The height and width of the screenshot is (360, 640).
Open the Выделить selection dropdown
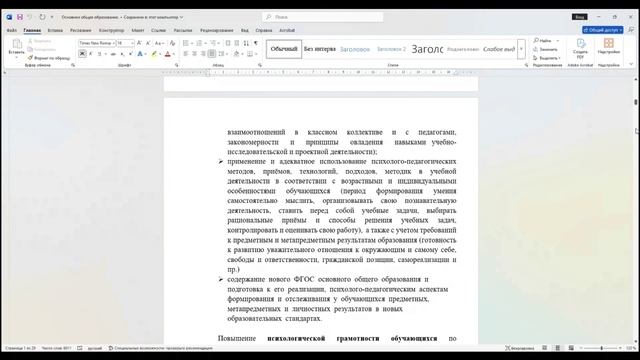tap(547, 58)
